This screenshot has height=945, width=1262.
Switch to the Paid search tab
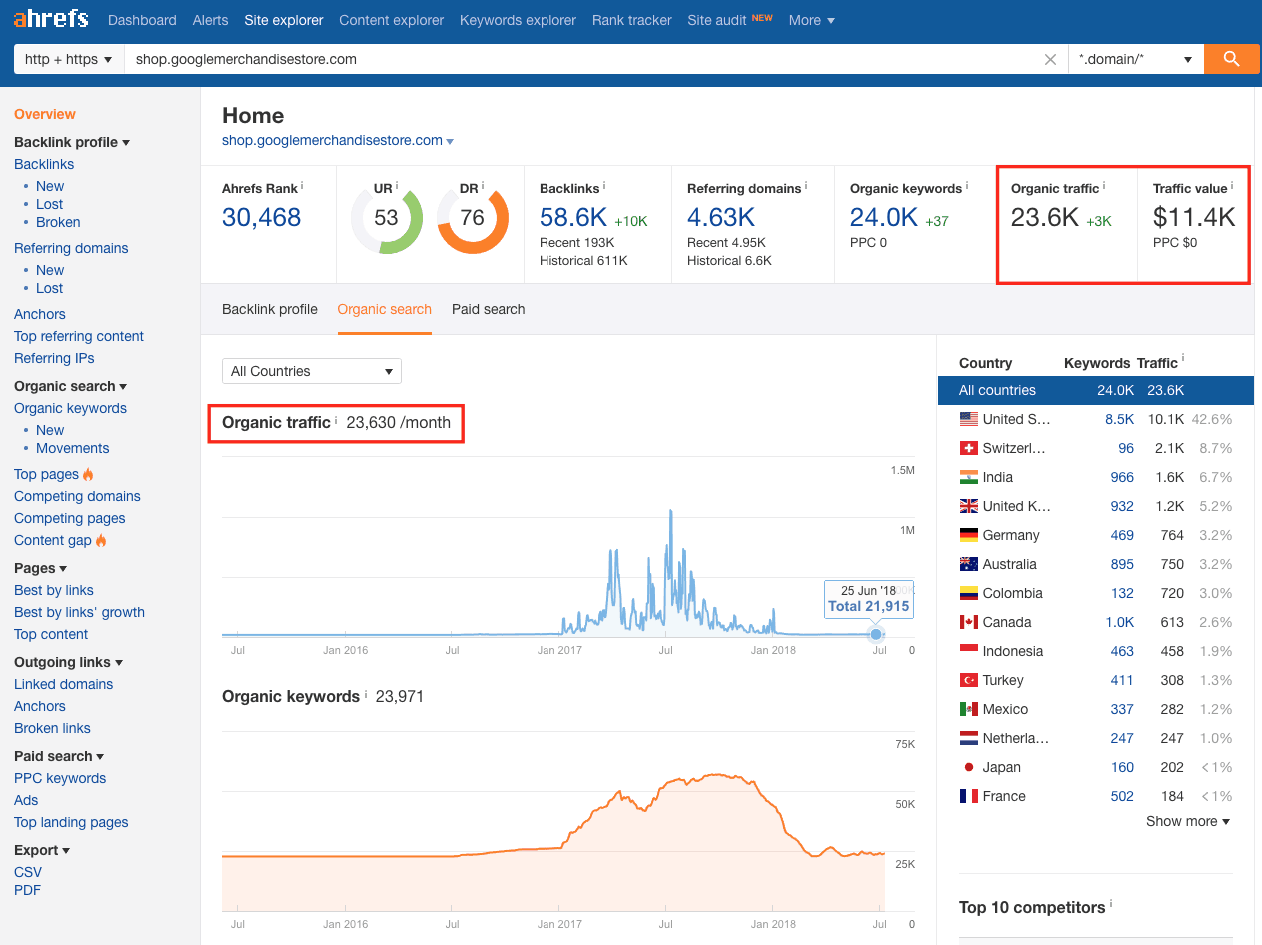click(488, 309)
